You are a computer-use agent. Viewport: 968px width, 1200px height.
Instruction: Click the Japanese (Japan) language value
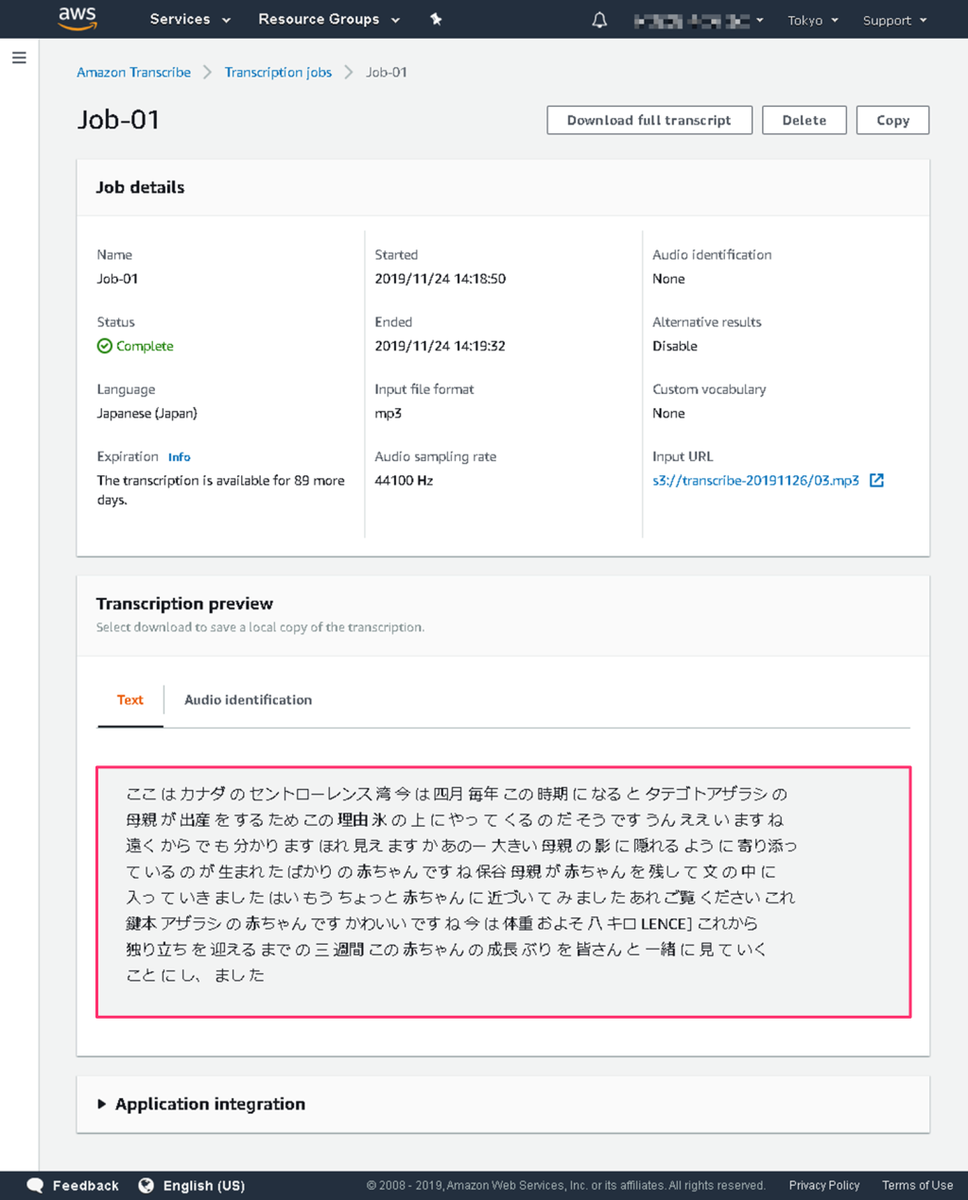click(147, 413)
